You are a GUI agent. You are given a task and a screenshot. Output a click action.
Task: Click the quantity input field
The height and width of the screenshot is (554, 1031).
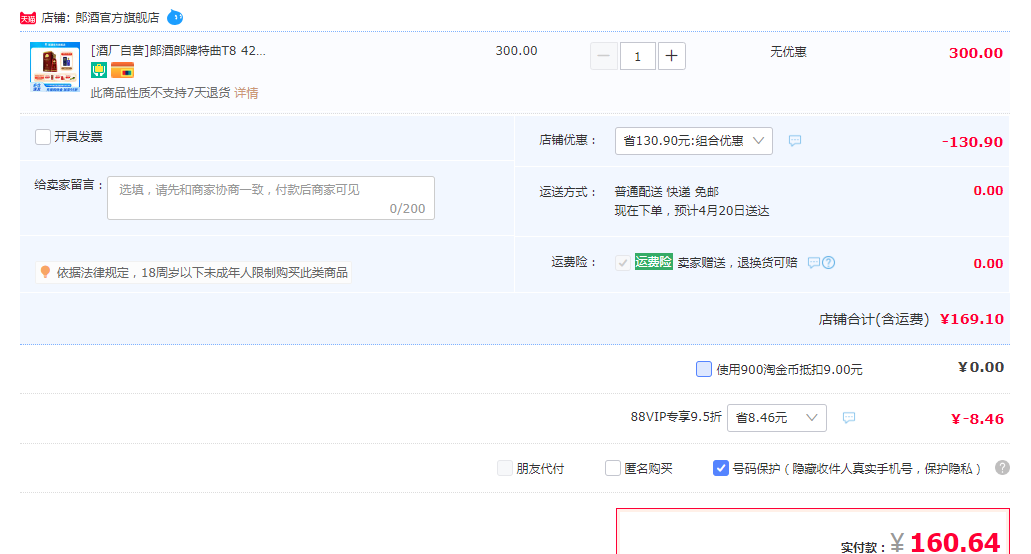coord(637,56)
